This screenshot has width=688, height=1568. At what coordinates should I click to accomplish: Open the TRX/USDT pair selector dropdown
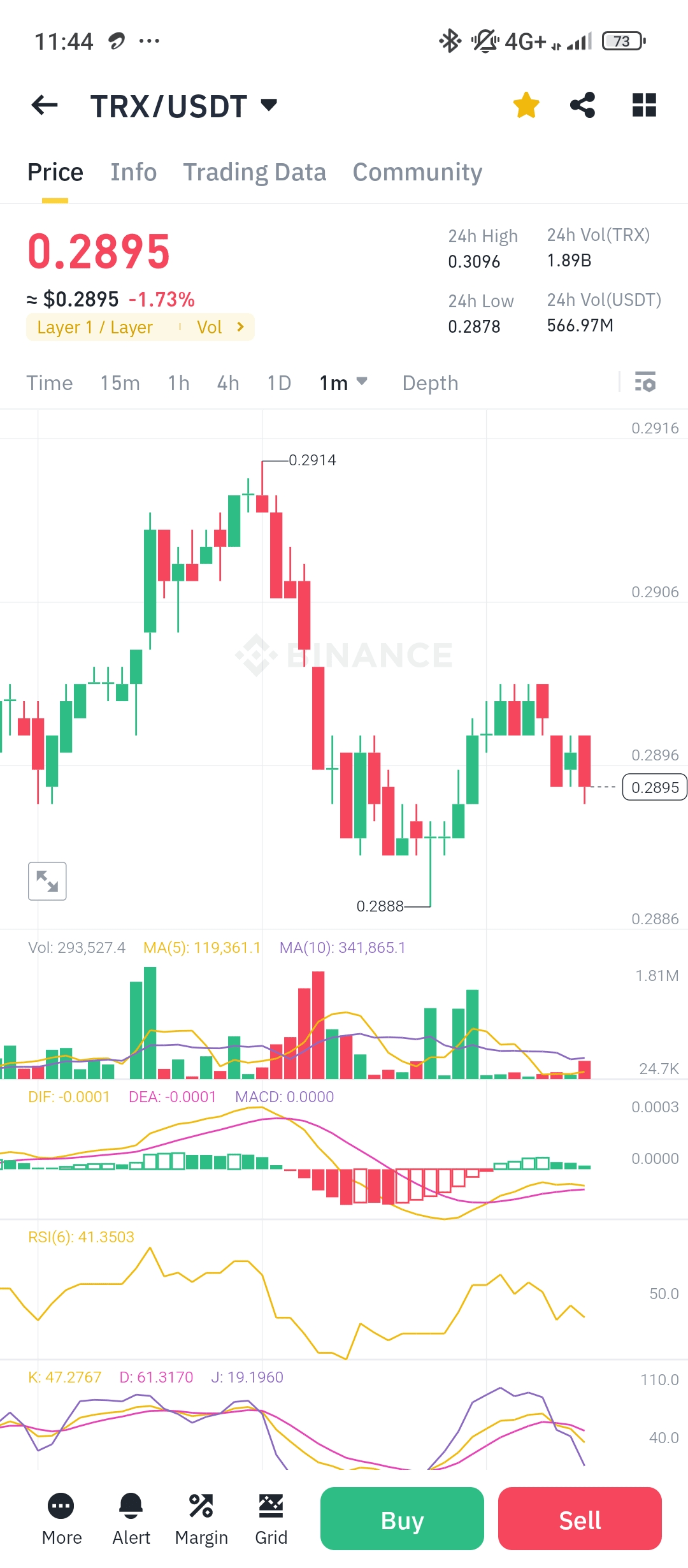pyautogui.click(x=269, y=105)
